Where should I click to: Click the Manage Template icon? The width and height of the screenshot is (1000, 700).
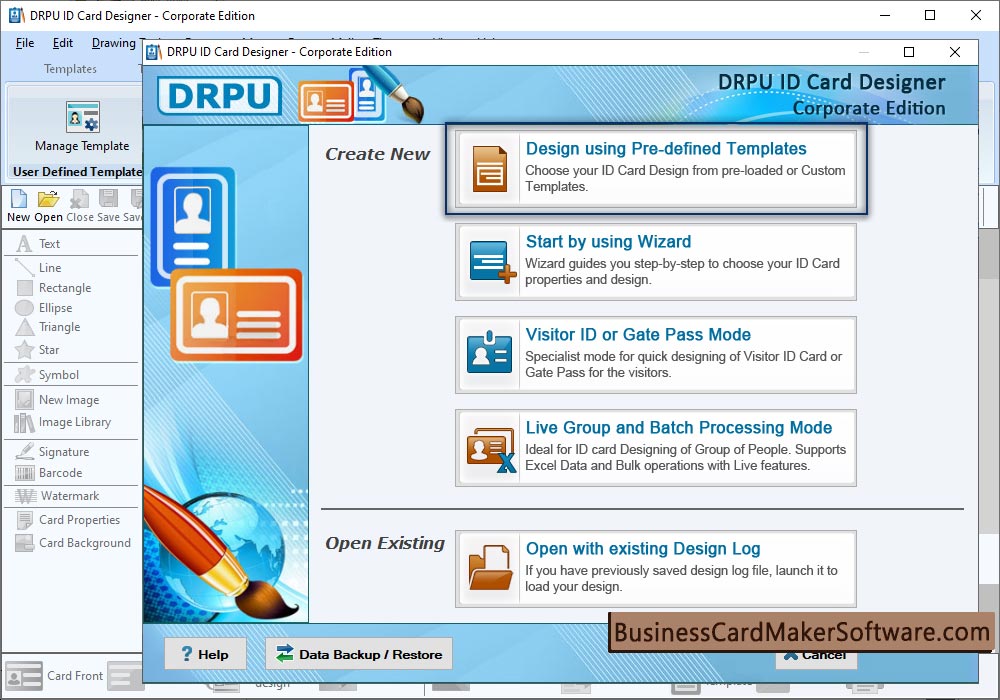(x=82, y=117)
